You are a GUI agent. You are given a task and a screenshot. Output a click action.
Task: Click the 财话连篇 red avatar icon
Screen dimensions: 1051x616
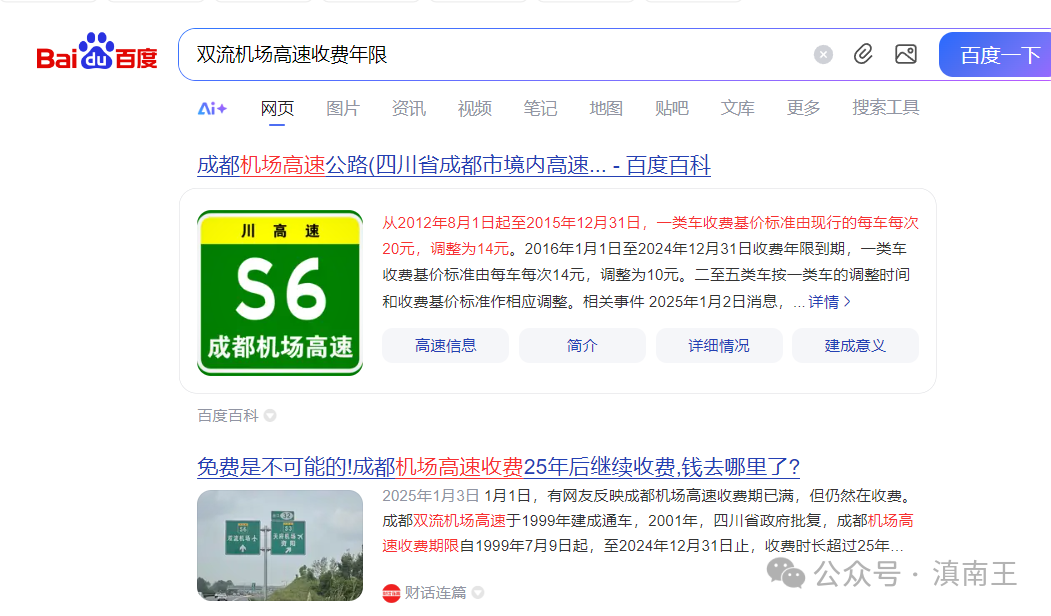pyautogui.click(x=391, y=593)
